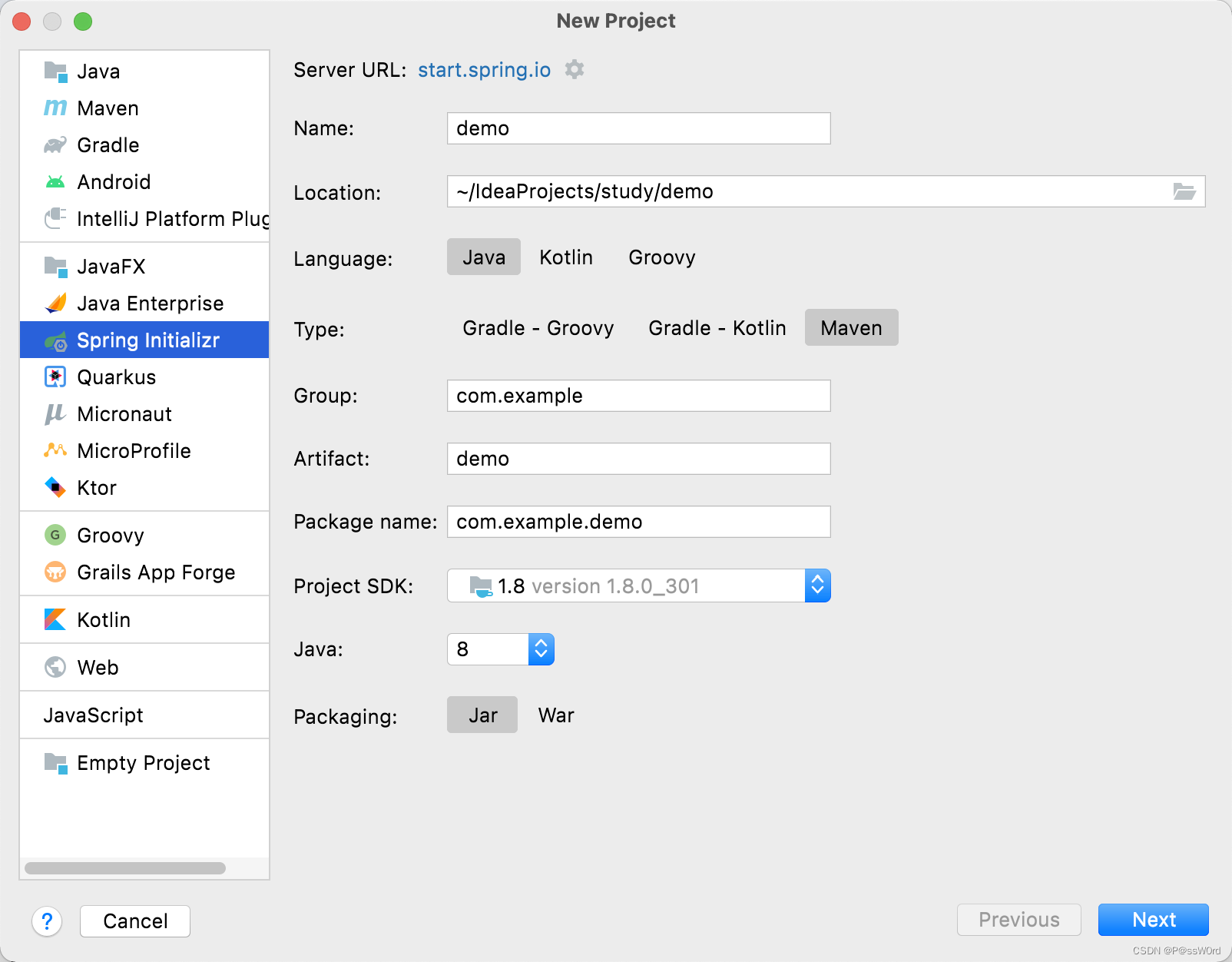The height and width of the screenshot is (962, 1232).
Task: Click the Java project type icon
Action: (55, 71)
